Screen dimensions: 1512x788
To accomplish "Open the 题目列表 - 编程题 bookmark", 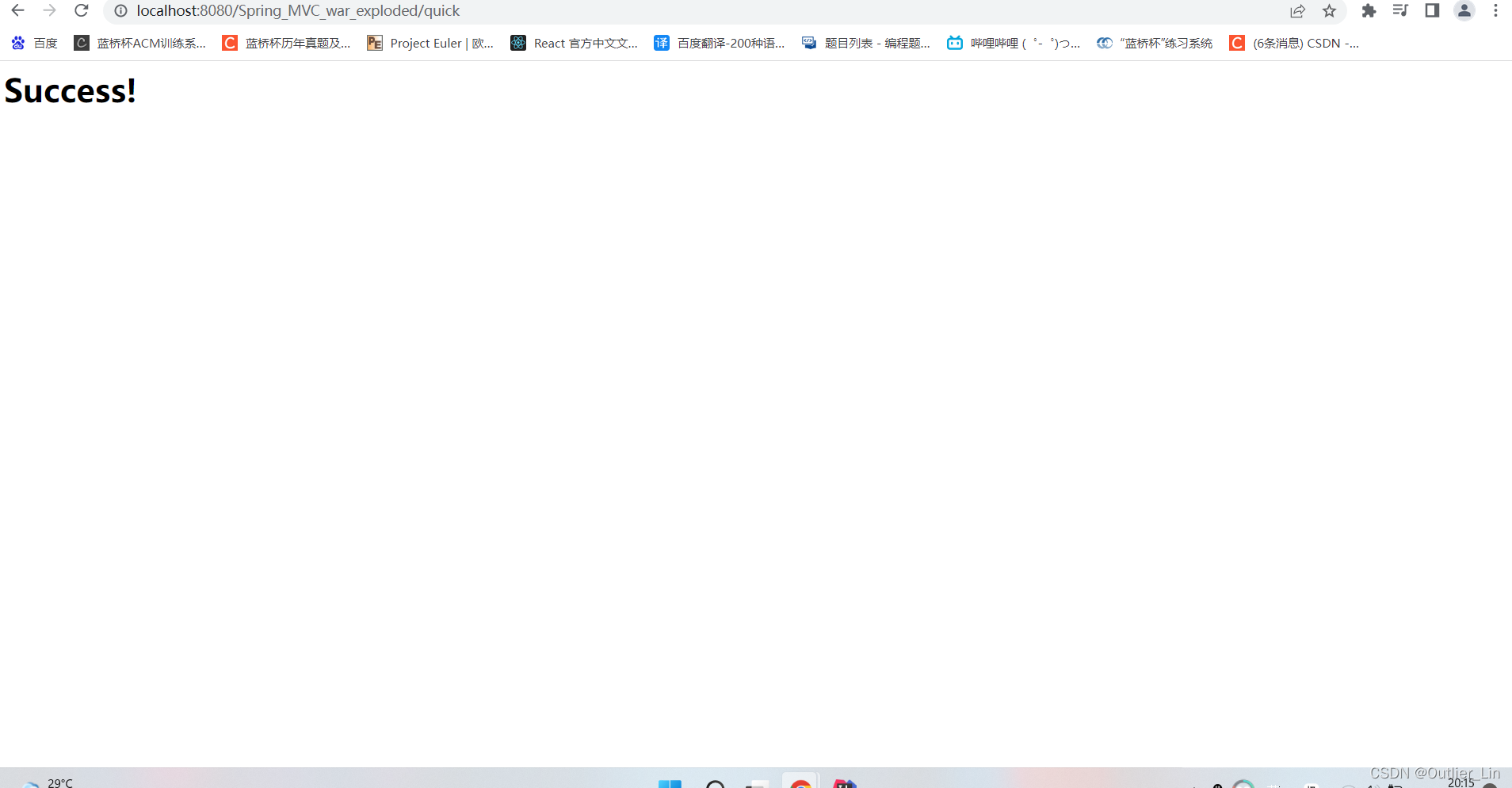I will pyautogui.click(x=866, y=44).
